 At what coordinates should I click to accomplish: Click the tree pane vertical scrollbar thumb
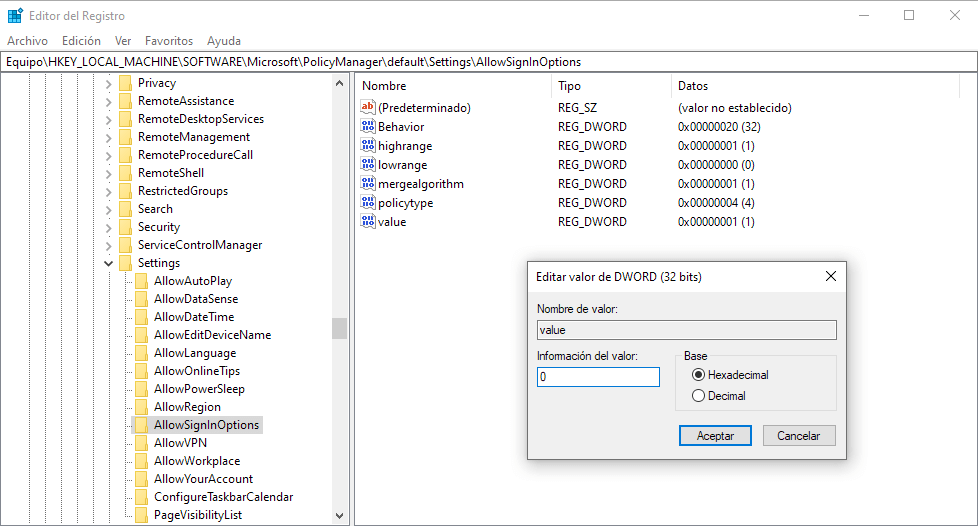click(x=339, y=328)
